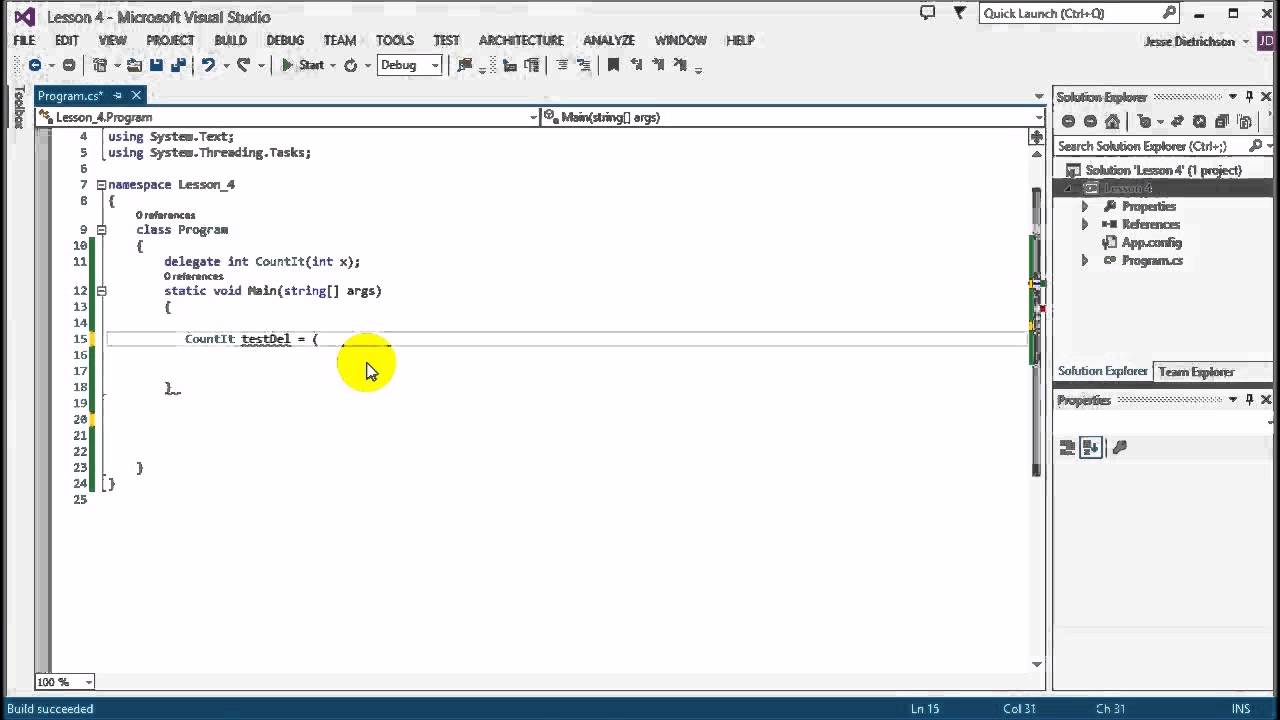Click the editor vertical scrollbar down arrow
The image size is (1280, 720).
click(1037, 663)
